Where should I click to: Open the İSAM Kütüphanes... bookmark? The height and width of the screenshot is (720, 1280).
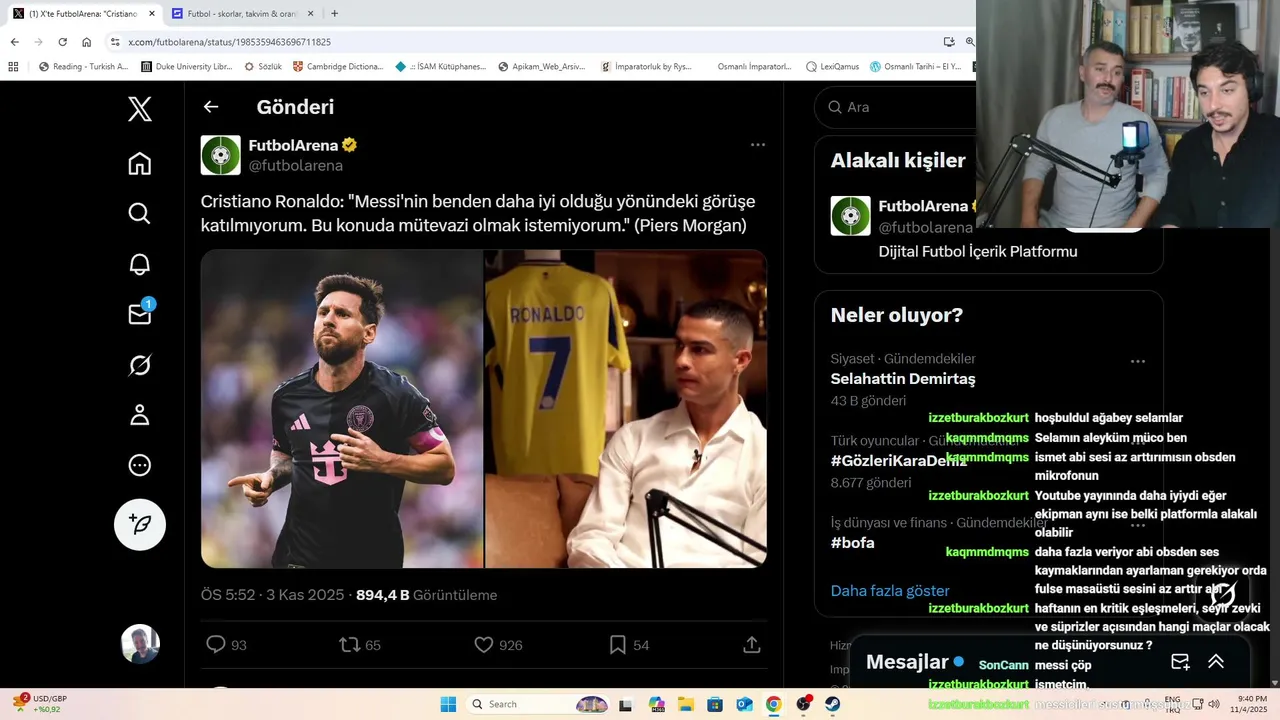click(x=441, y=67)
